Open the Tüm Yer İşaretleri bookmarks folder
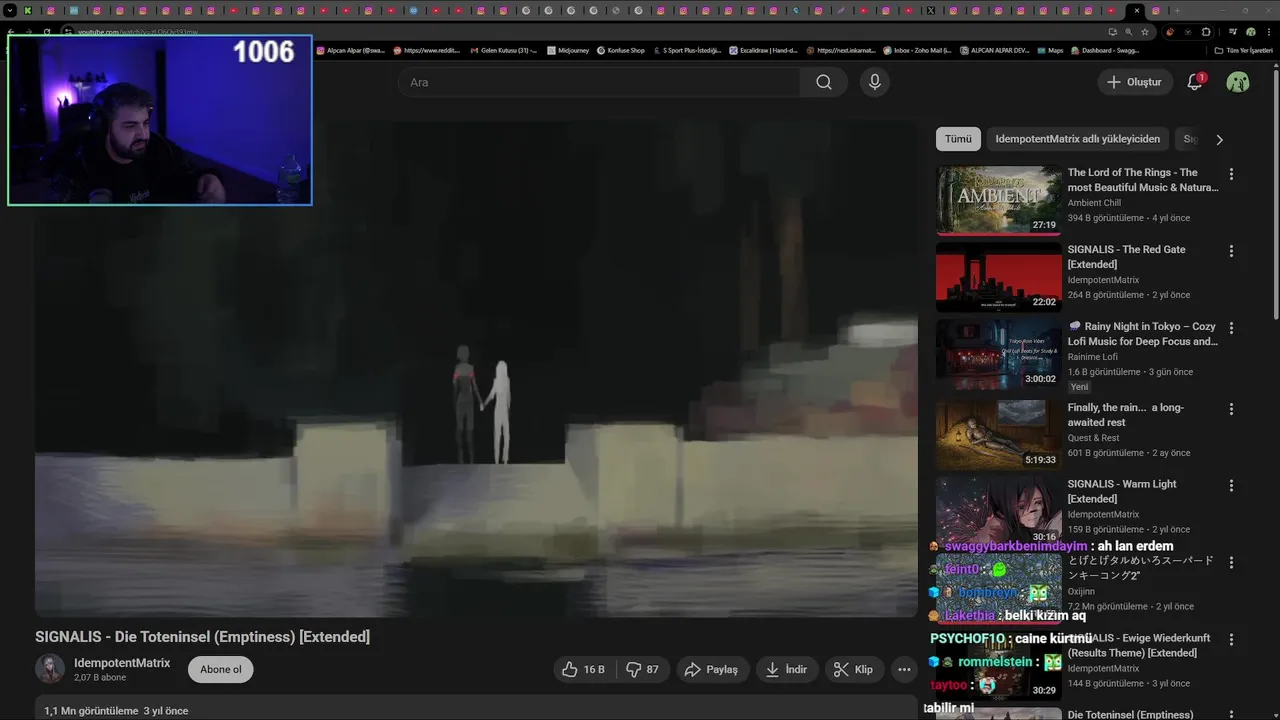Viewport: 1280px width, 720px height. [1243, 50]
